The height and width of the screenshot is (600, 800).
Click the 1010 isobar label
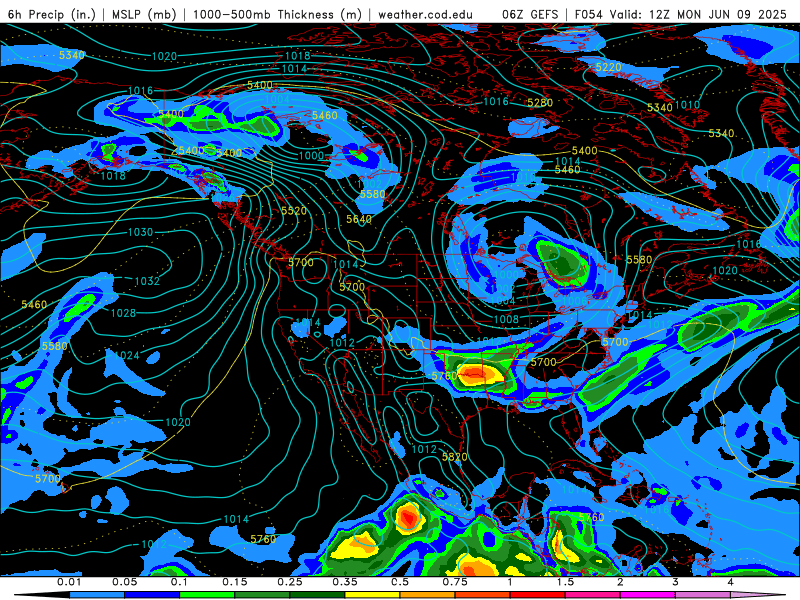tap(687, 105)
